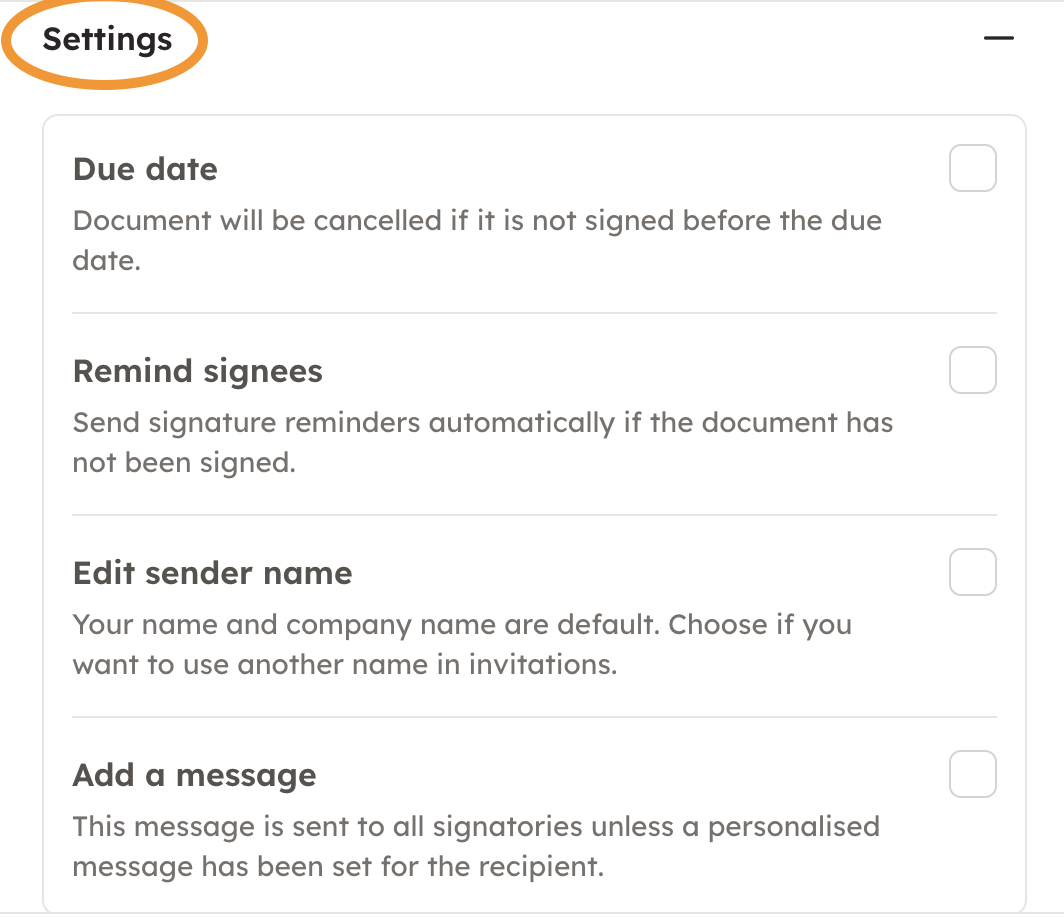Image resolution: width=1064 pixels, height=918 pixels.
Task: Click "This message is sent to all" line
Action: (x=476, y=826)
